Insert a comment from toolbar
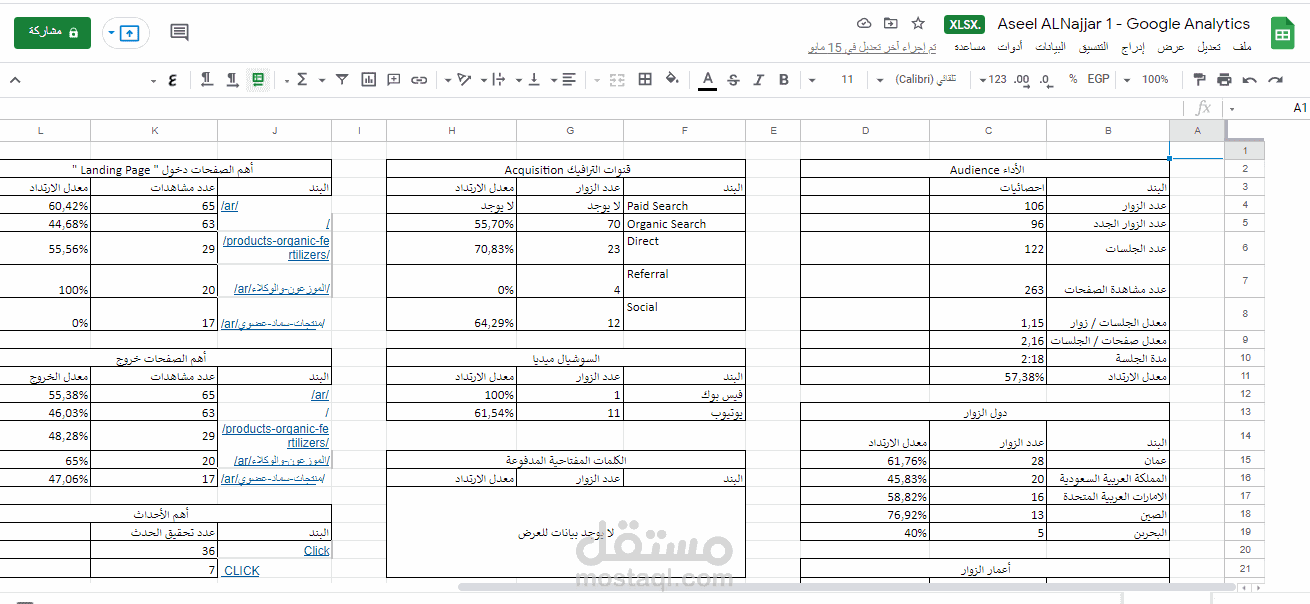This screenshot has width=1310, height=604. 394,79
